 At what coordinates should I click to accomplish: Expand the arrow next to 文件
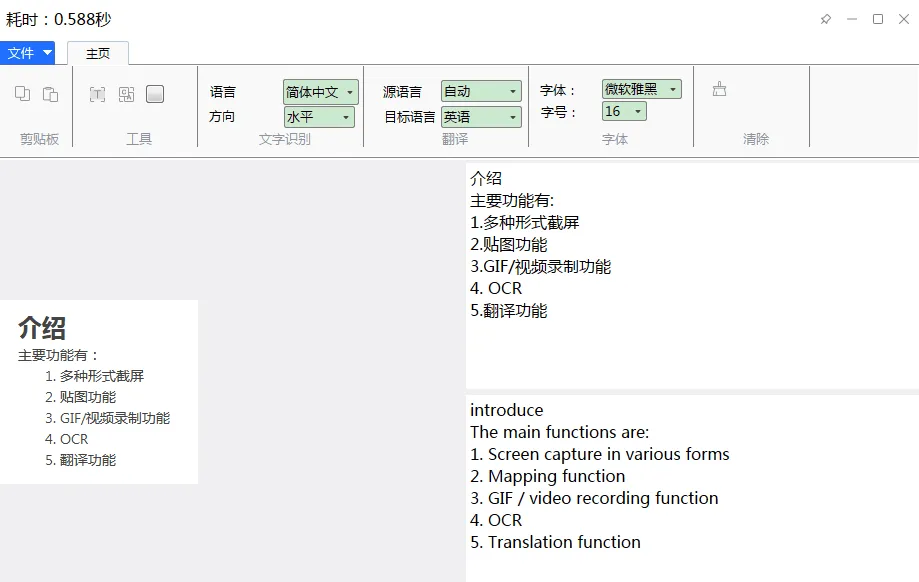(x=45, y=53)
